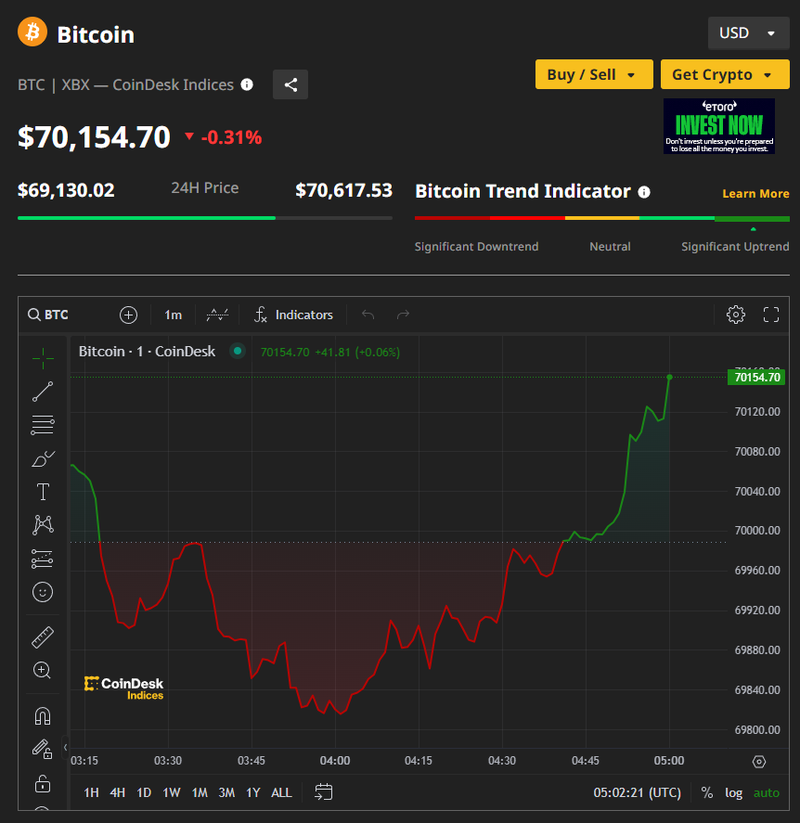Click the compare or add symbol plus icon
Screen dimensions: 800x823
(x=128, y=315)
